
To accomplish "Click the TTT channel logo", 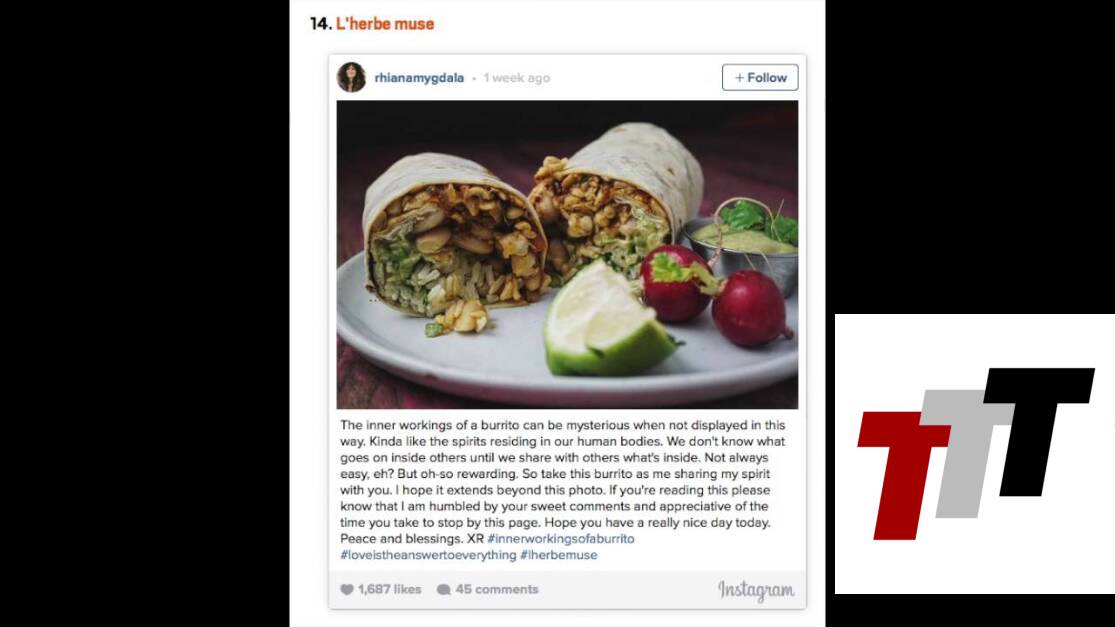I will (976, 454).
